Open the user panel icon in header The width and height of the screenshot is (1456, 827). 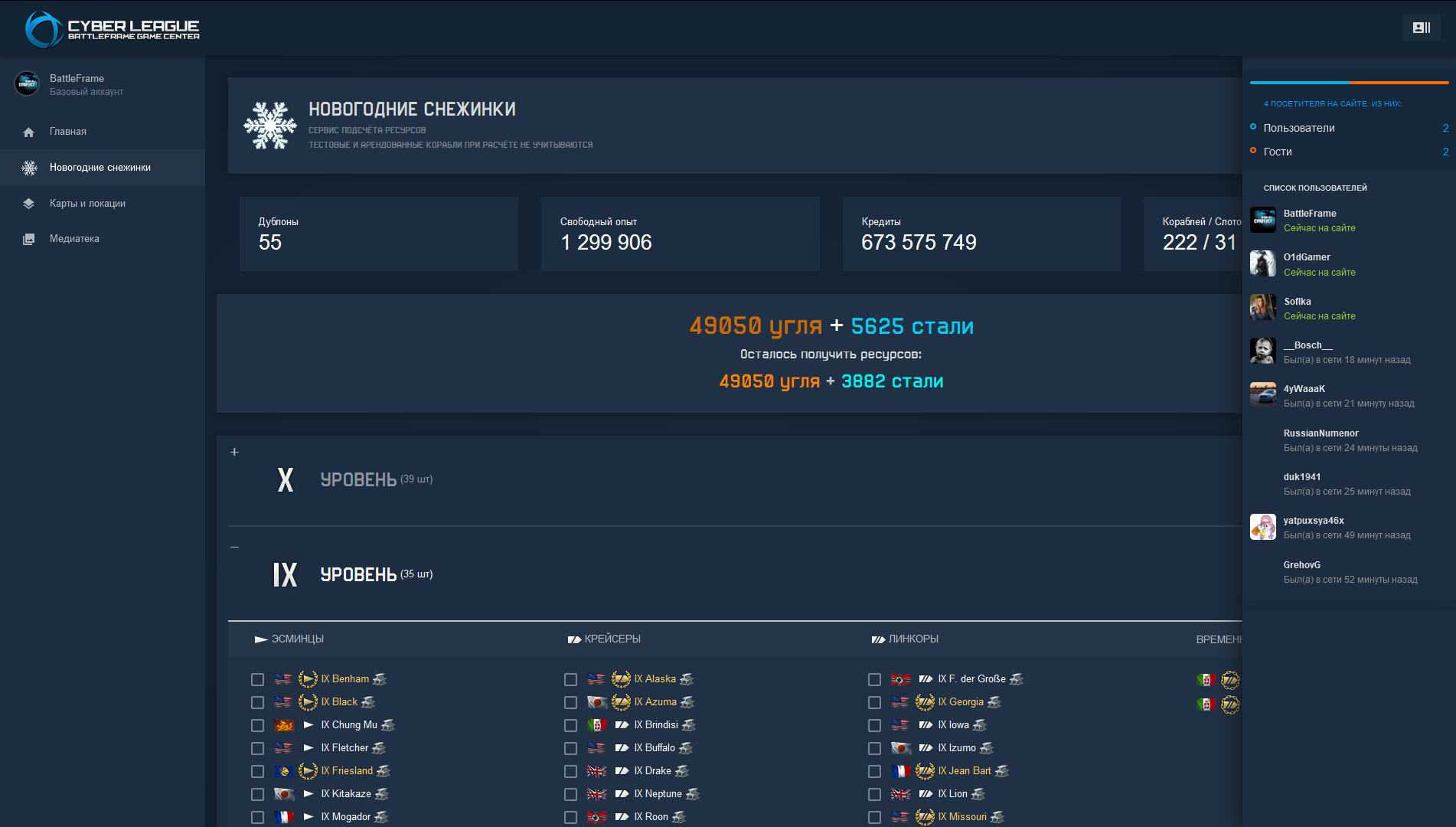[1421, 28]
